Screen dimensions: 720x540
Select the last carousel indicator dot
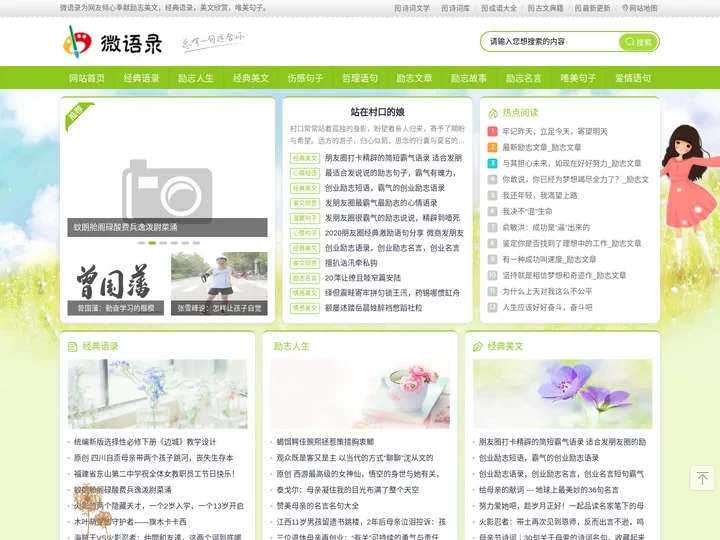(x=196, y=243)
